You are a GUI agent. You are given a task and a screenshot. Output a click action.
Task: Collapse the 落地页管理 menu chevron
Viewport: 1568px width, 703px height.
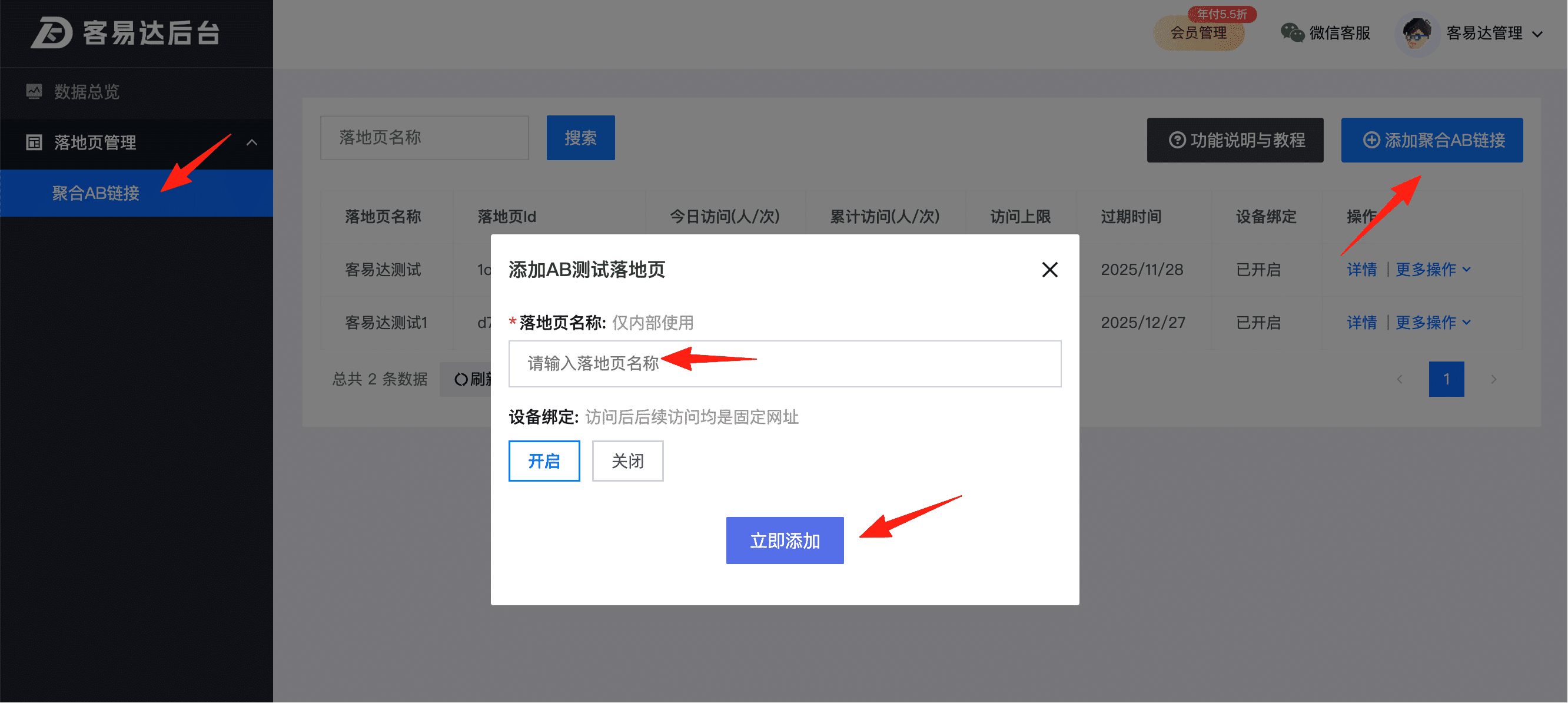(x=251, y=142)
